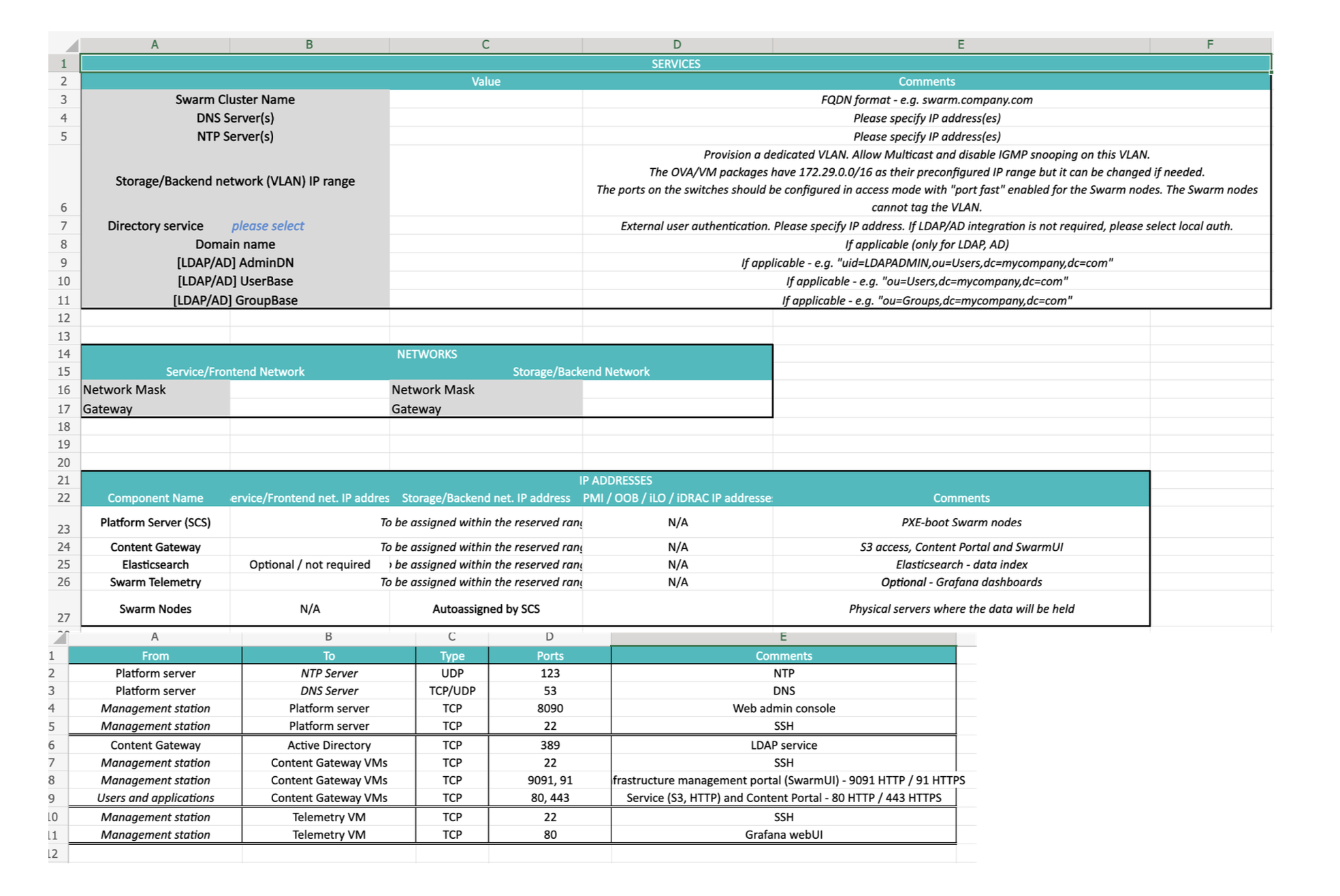1340x896 pixels.
Task: Select the port 8090 cell
Action: click(549, 709)
